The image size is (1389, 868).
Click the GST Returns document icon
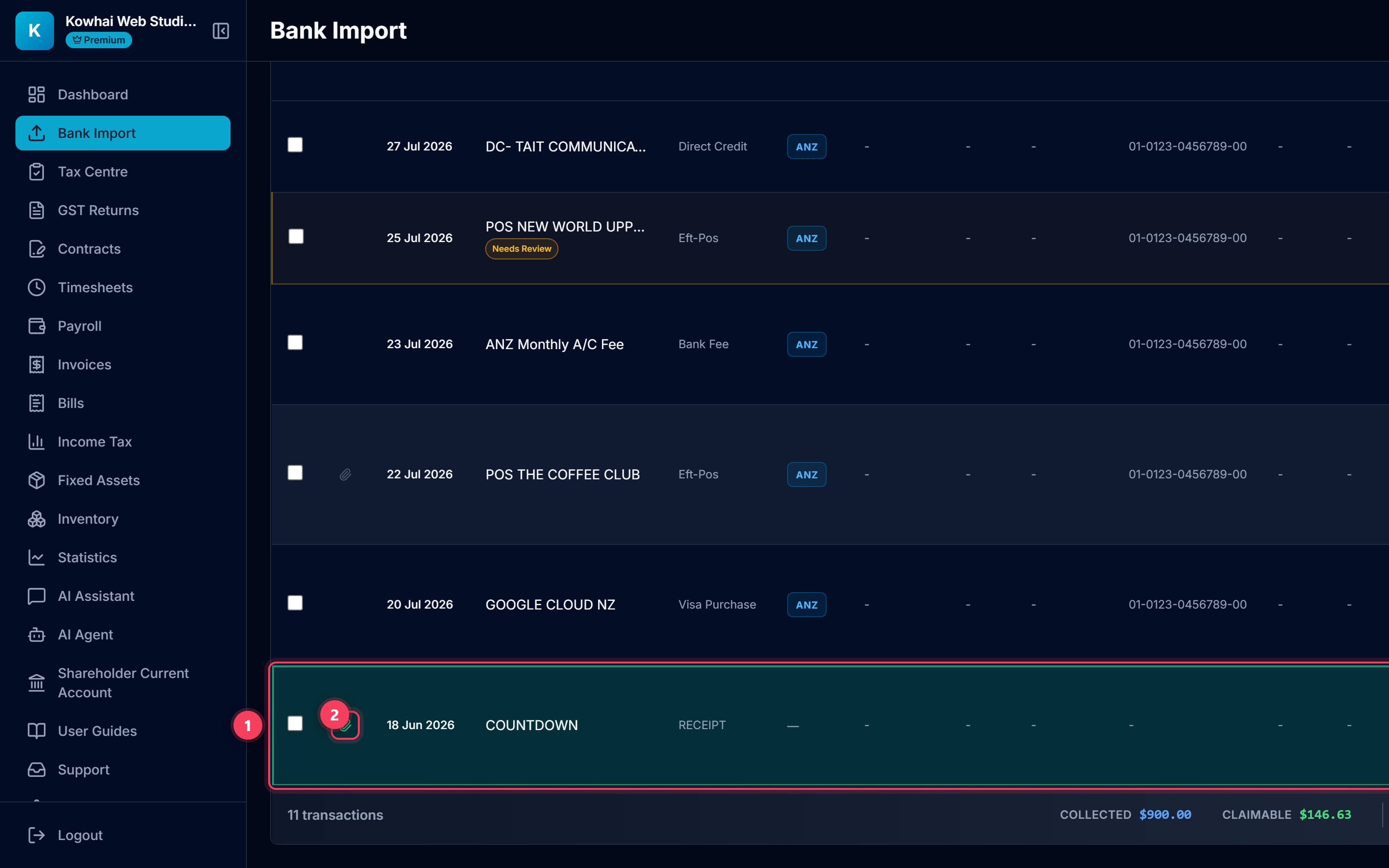coord(37,210)
